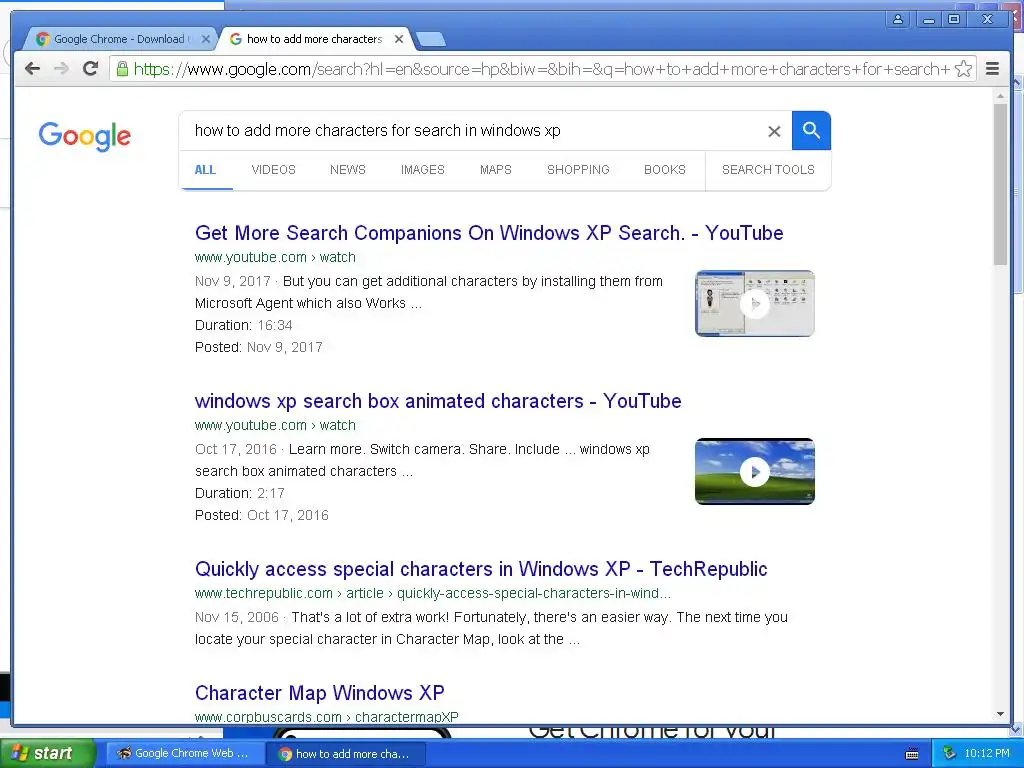Click the Duration: 16:34 text
1024x768 pixels.
[x=244, y=325]
